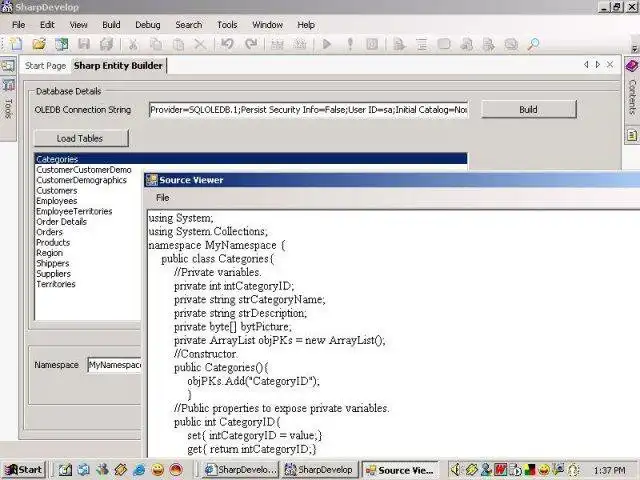Image resolution: width=640 pixels, height=480 pixels.
Task: Select Order Details in the table list
Action: coord(62,222)
